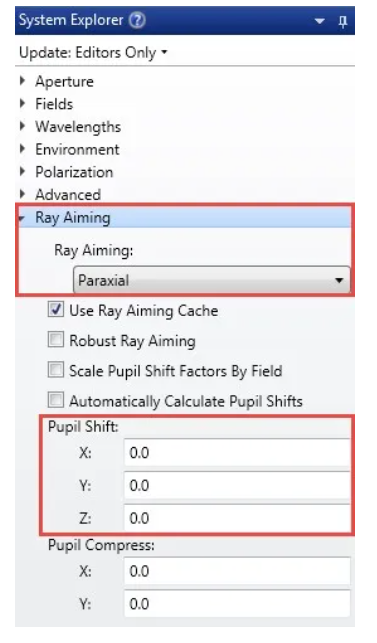Viewport: 377px width, 643px height.
Task: Select the Pupil Compress X field
Action: coord(237,571)
